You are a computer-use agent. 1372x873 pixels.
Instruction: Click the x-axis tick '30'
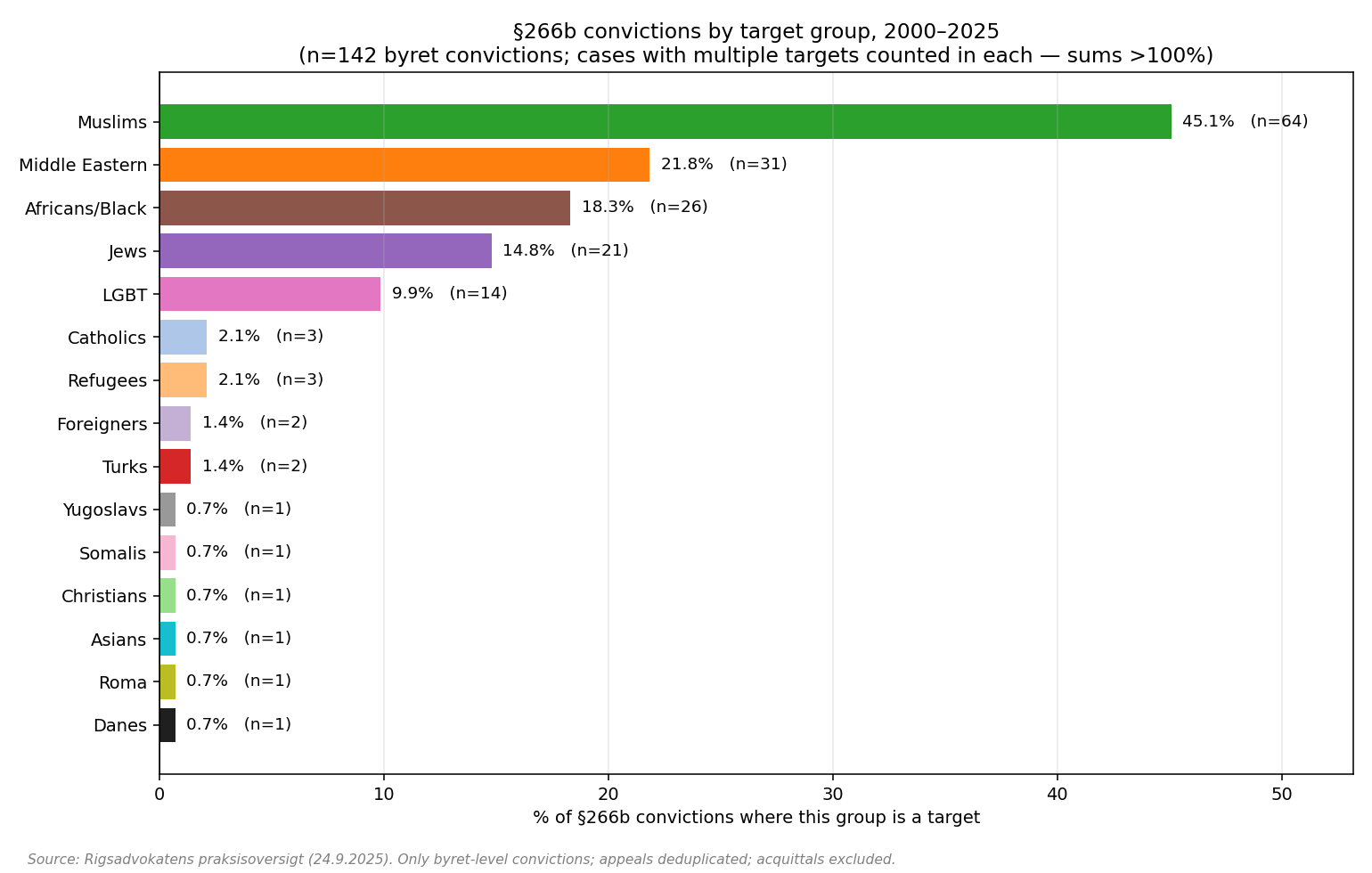(x=833, y=793)
